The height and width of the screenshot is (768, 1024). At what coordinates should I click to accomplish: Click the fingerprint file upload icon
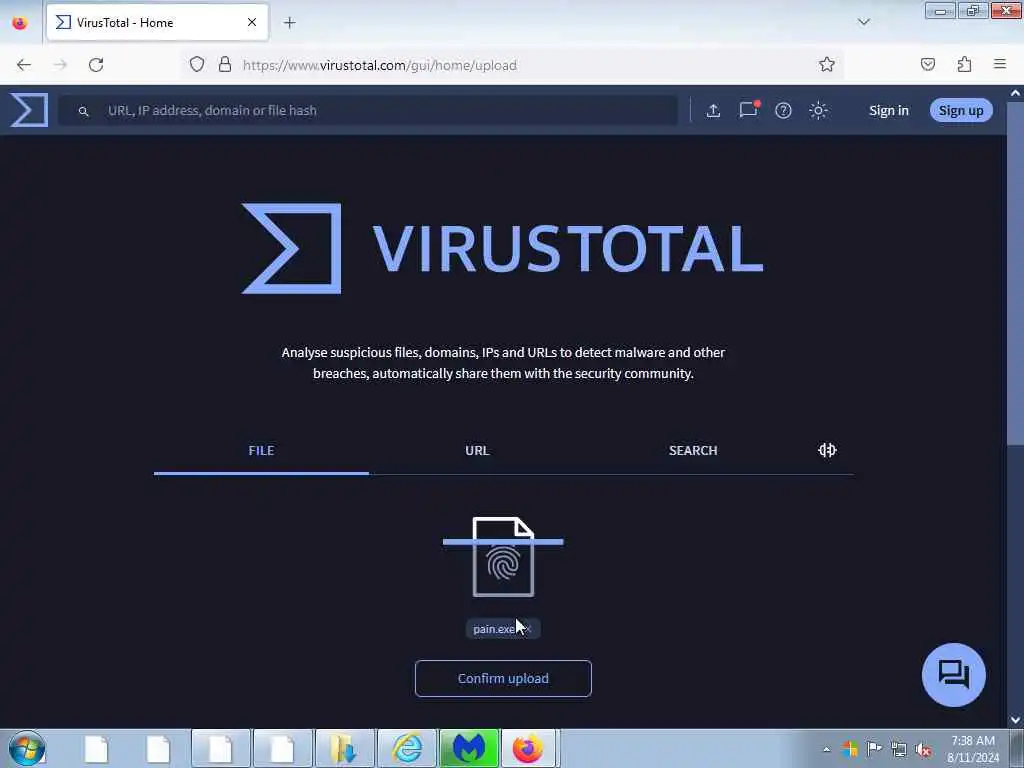503,556
